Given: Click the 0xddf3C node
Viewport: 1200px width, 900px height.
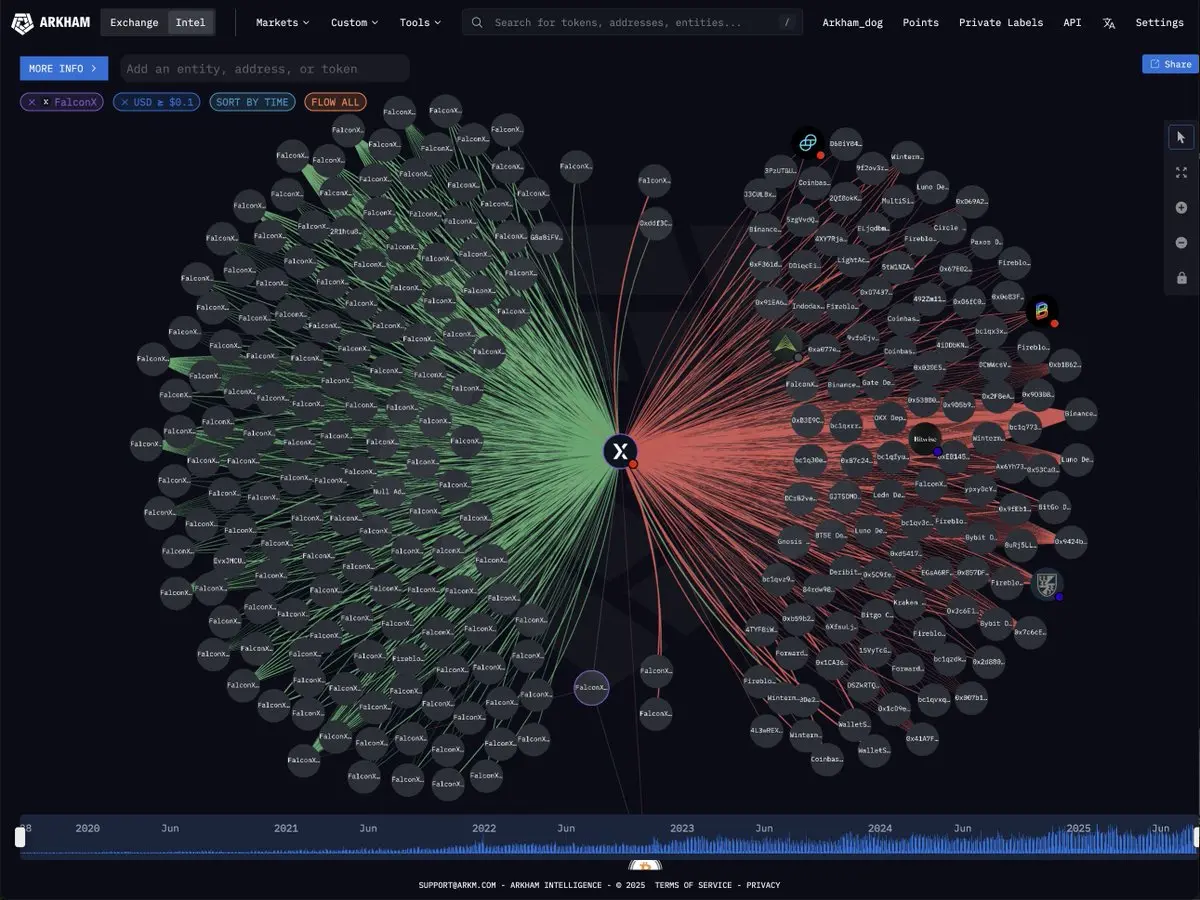Looking at the screenshot, I should click(655, 223).
